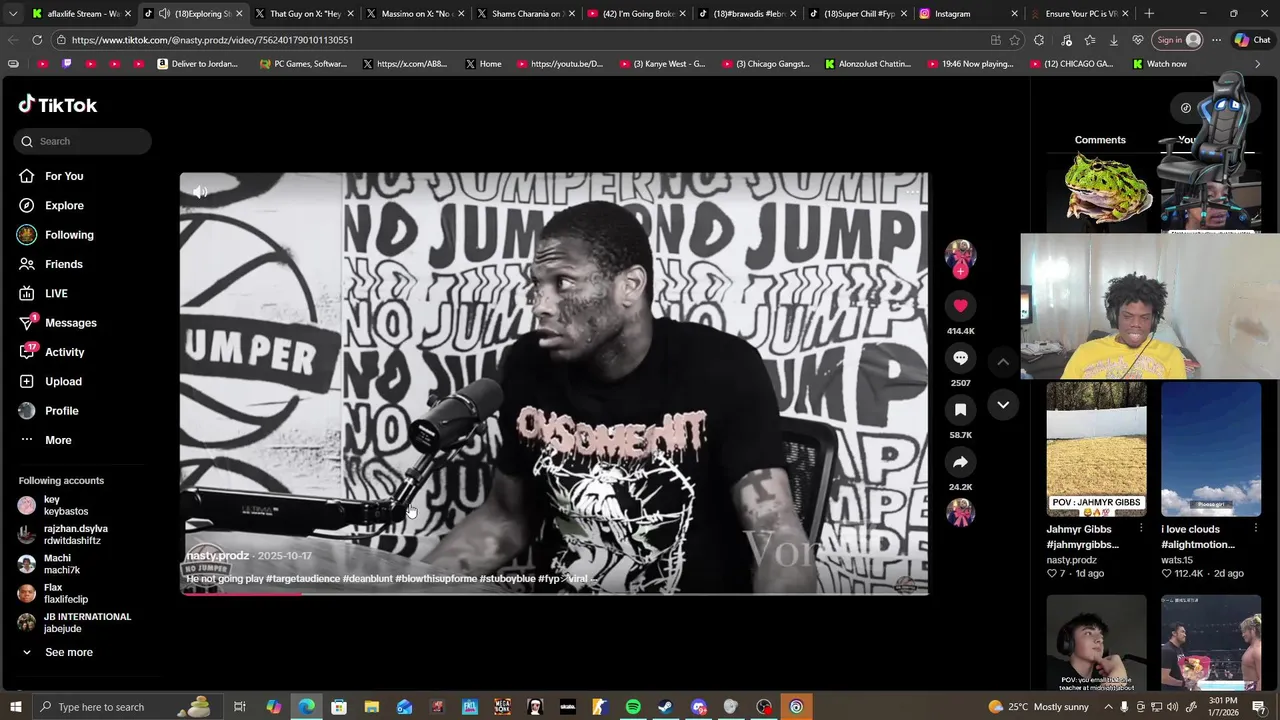Open Task View on the taskbar
The image size is (1280, 720).
[240, 707]
